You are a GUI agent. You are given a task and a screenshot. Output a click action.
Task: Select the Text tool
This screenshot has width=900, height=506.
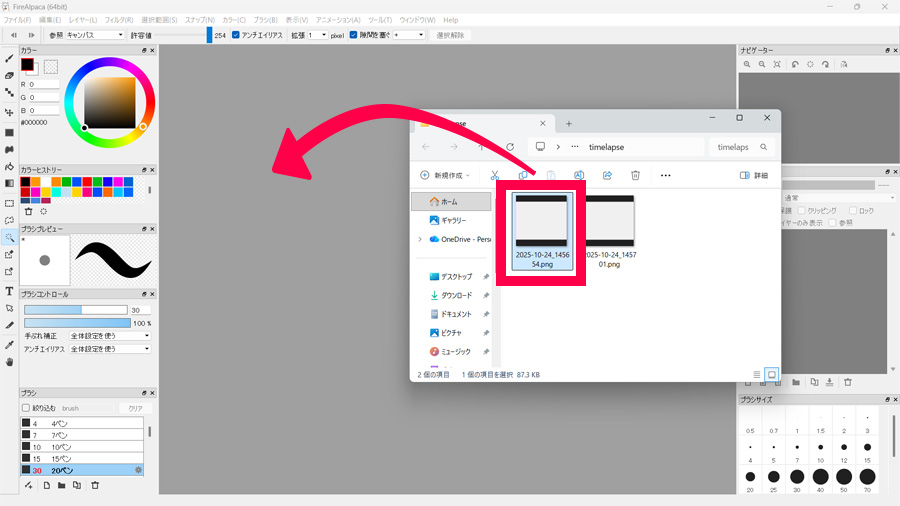[x=9, y=292]
